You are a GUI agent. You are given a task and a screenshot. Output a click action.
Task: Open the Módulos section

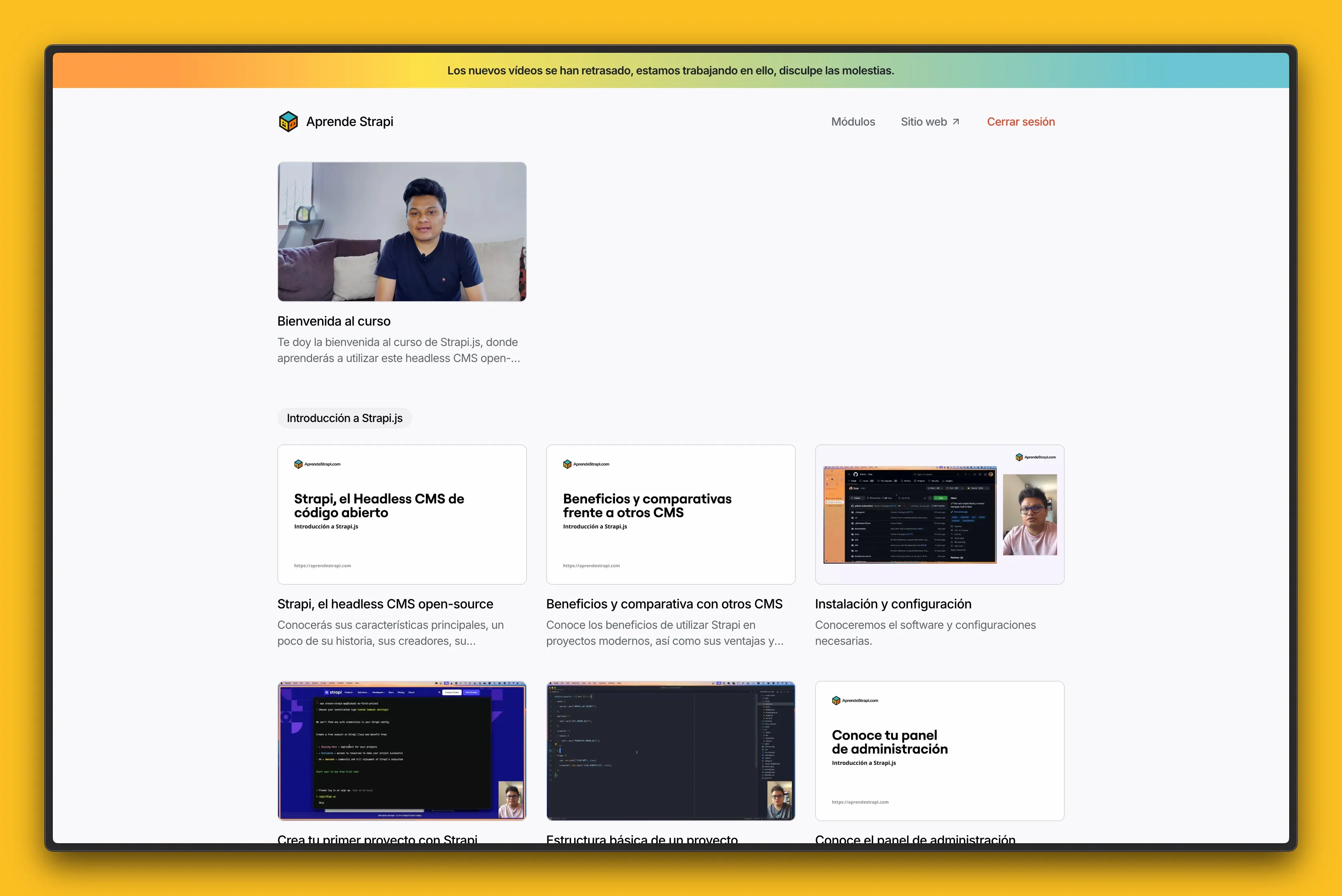[853, 121]
